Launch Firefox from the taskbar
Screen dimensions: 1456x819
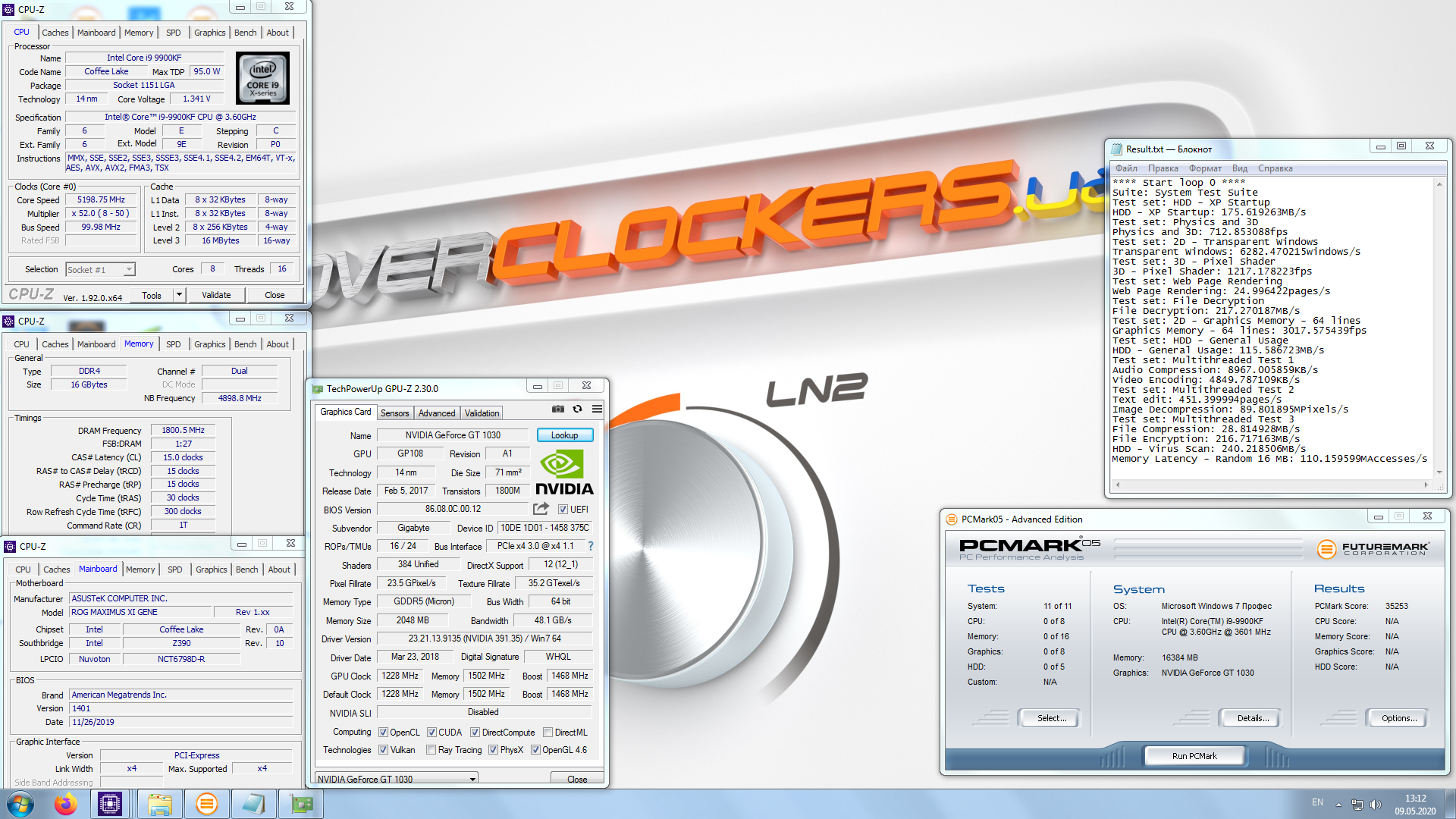point(66,804)
